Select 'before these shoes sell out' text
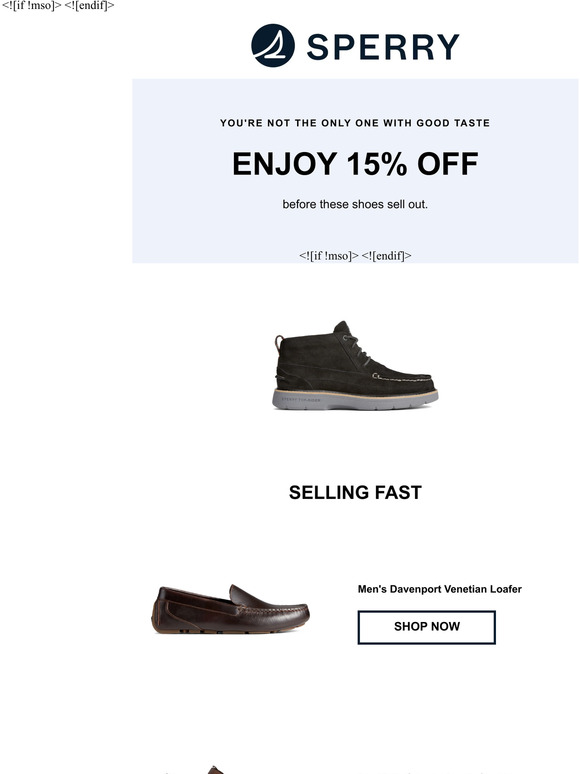Screen dimensions: 580x774 click(x=355, y=204)
